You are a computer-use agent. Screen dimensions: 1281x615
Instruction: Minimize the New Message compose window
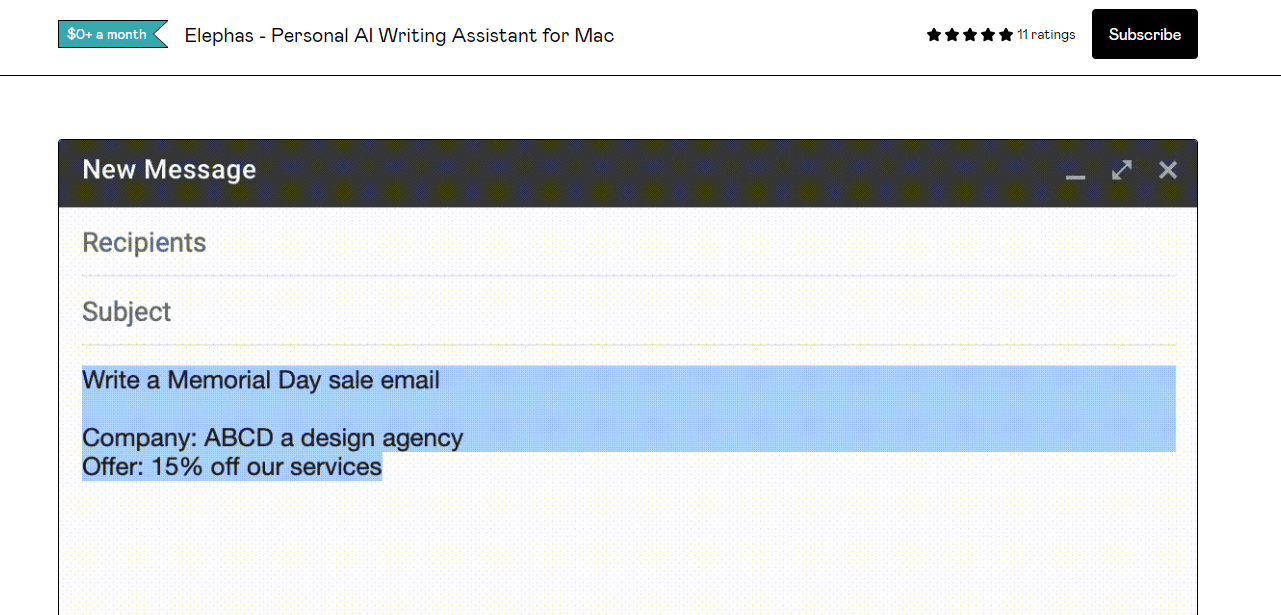point(1075,172)
